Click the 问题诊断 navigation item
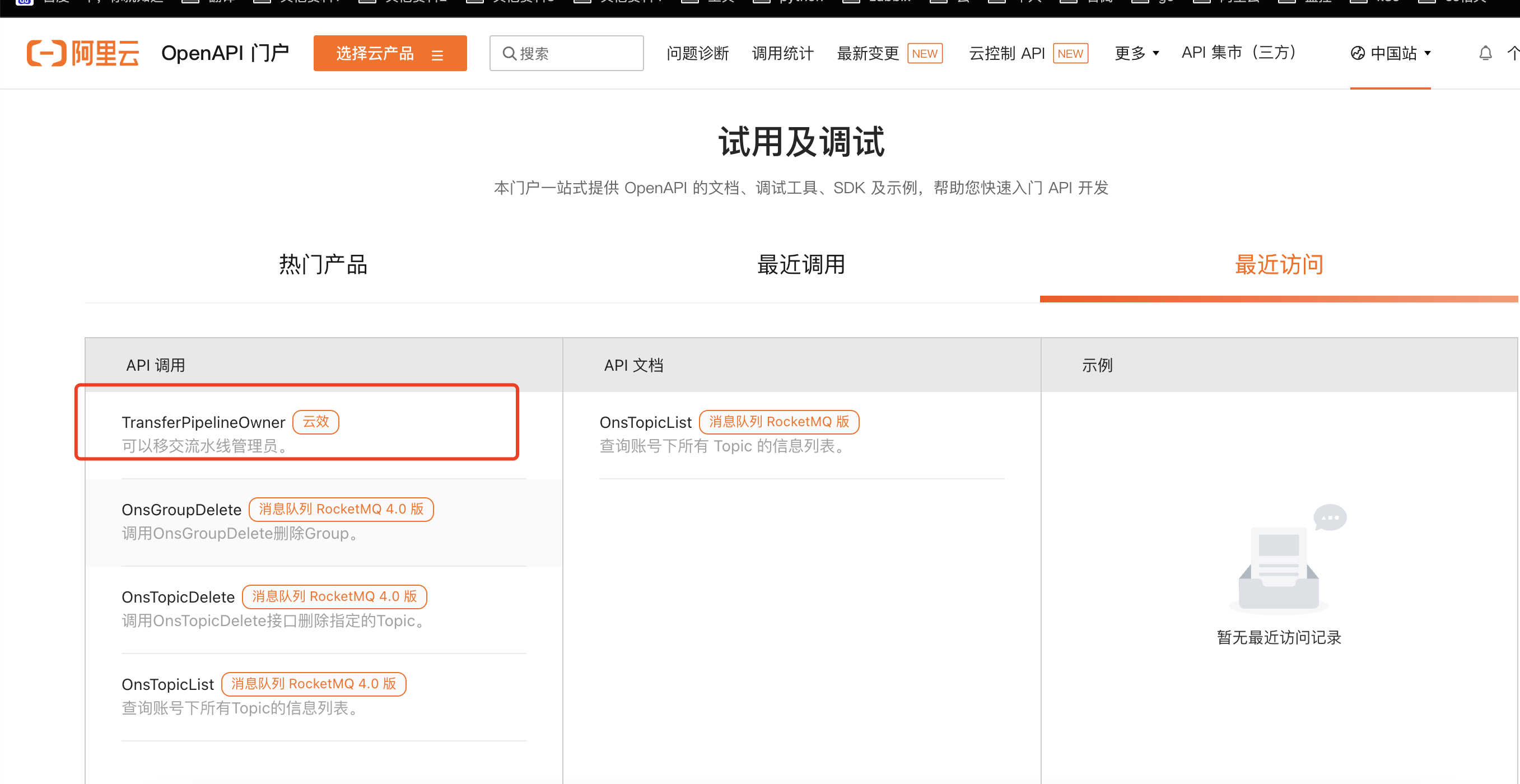 (x=697, y=53)
